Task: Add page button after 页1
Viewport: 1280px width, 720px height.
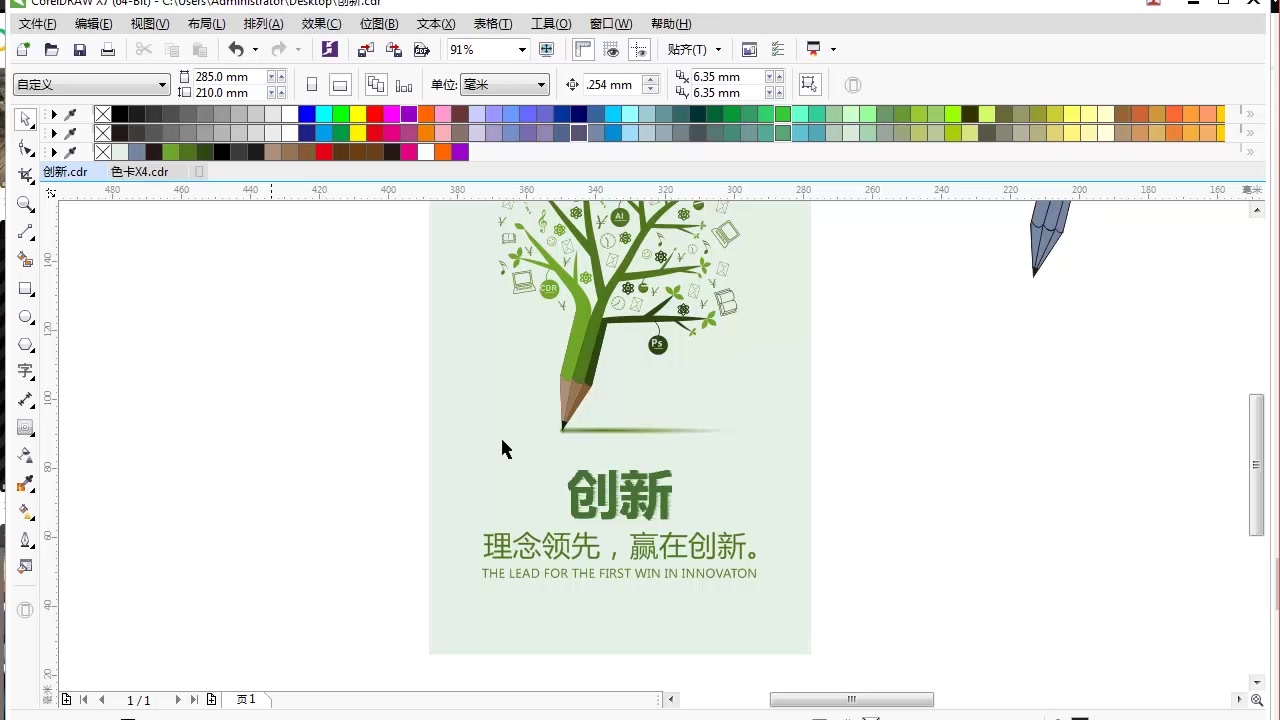Action: click(x=211, y=700)
